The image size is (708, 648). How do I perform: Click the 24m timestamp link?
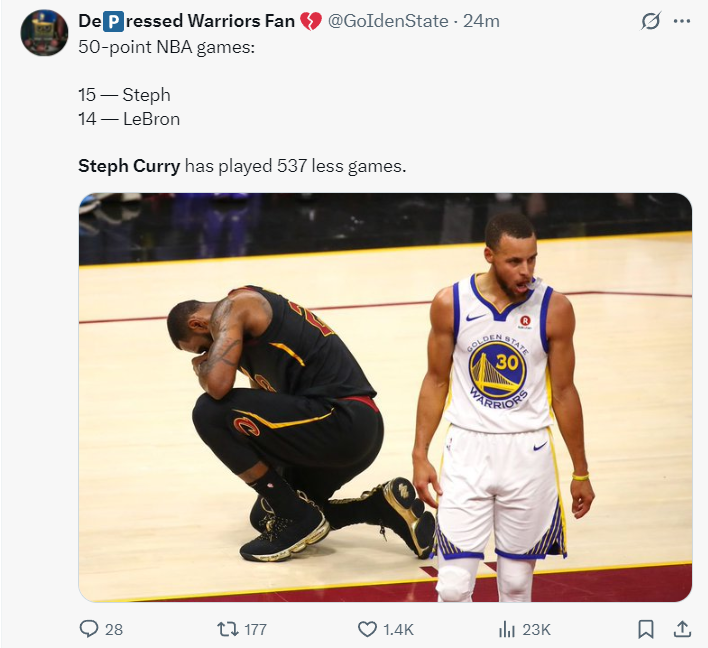pos(481,21)
